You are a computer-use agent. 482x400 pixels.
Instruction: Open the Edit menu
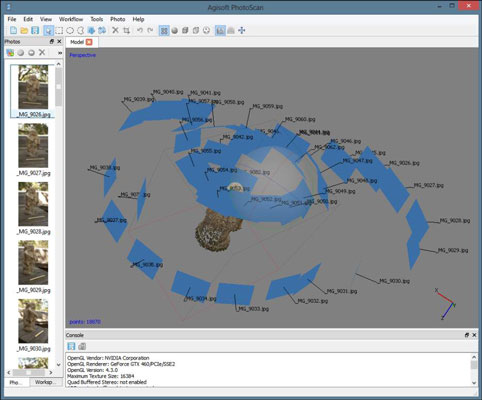pyautogui.click(x=28, y=19)
